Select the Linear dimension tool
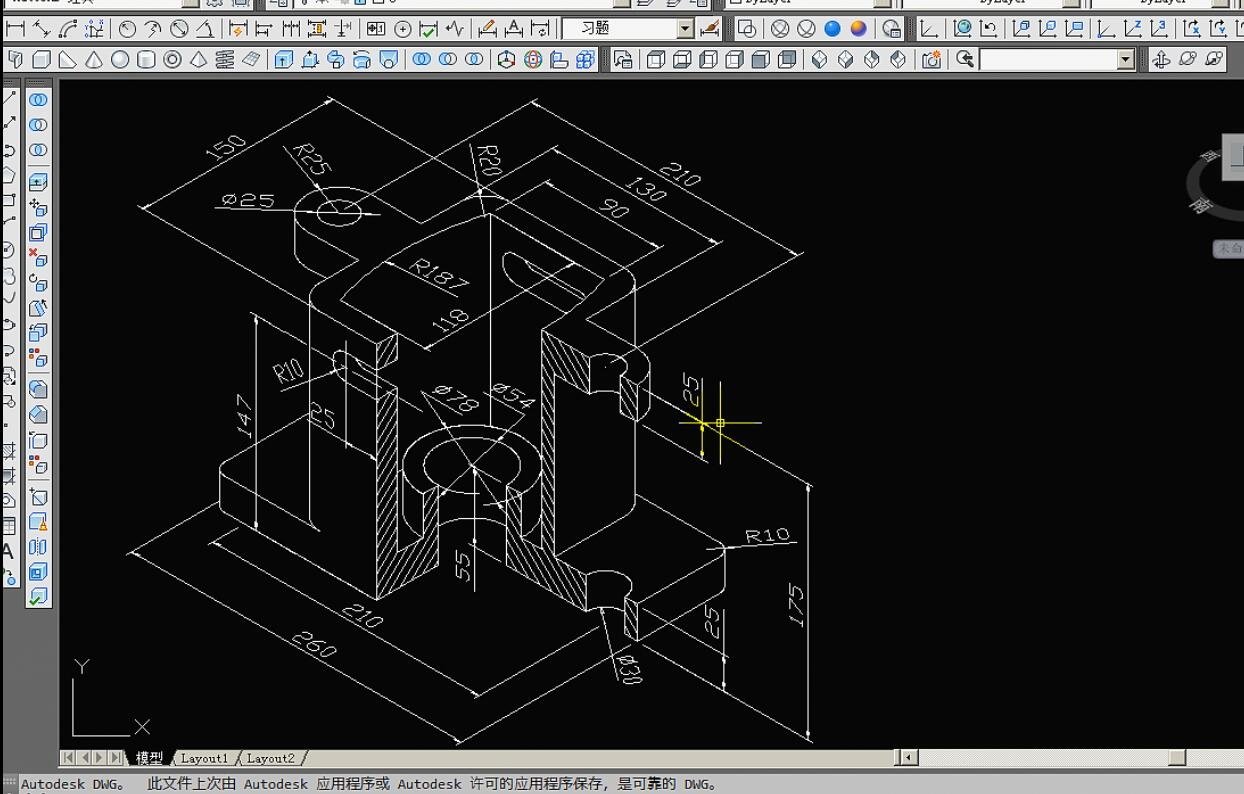The height and width of the screenshot is (794, 1244). 16,29
